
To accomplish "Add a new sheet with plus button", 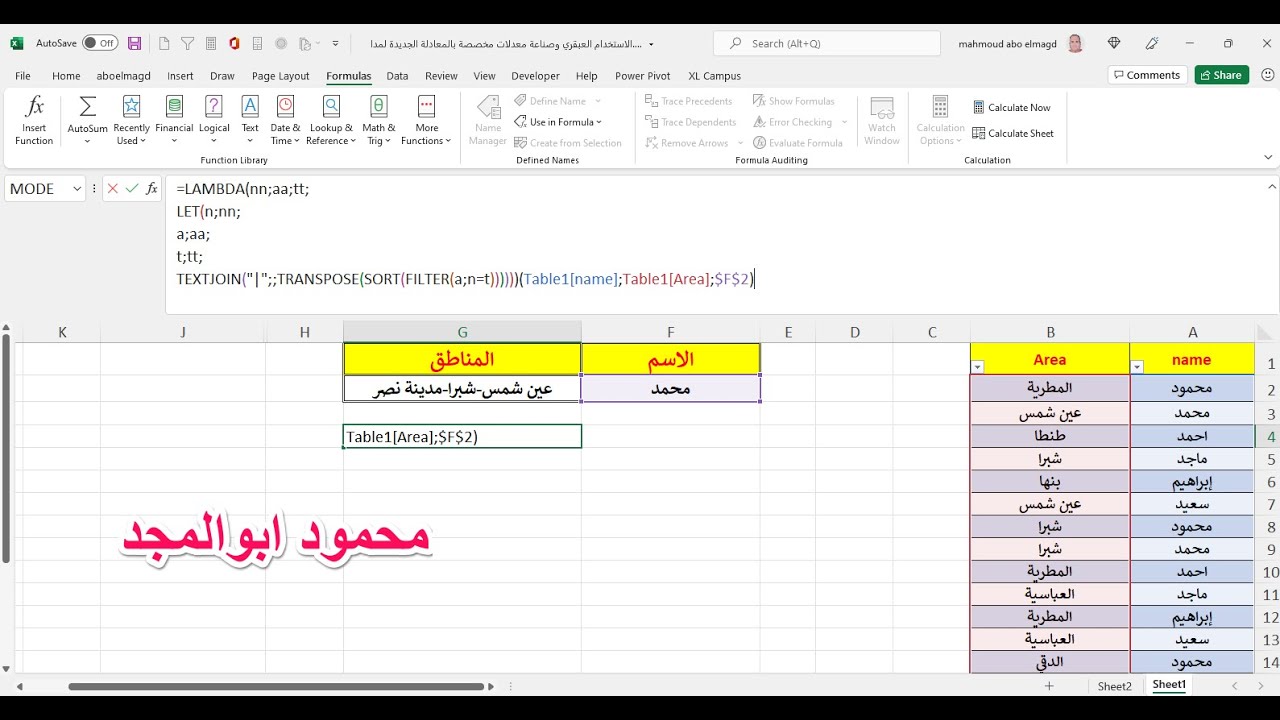I will tap(1049, 686).
